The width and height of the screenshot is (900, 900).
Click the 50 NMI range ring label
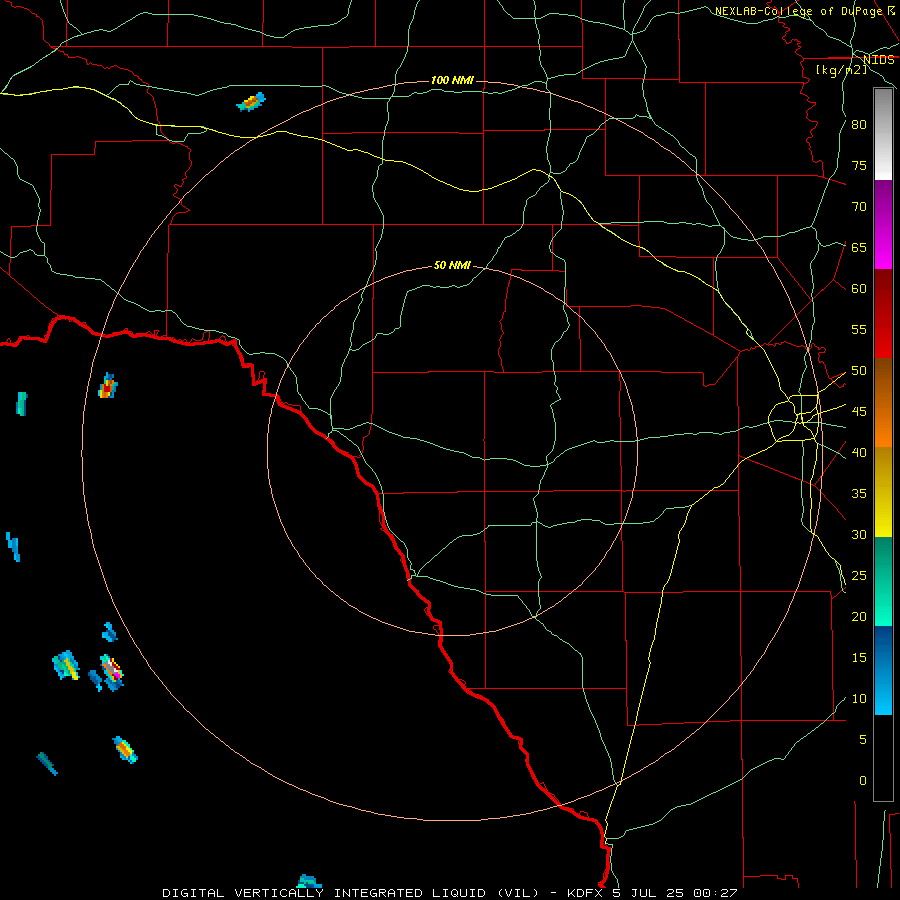pyautogui.click(x=452, y=265)
